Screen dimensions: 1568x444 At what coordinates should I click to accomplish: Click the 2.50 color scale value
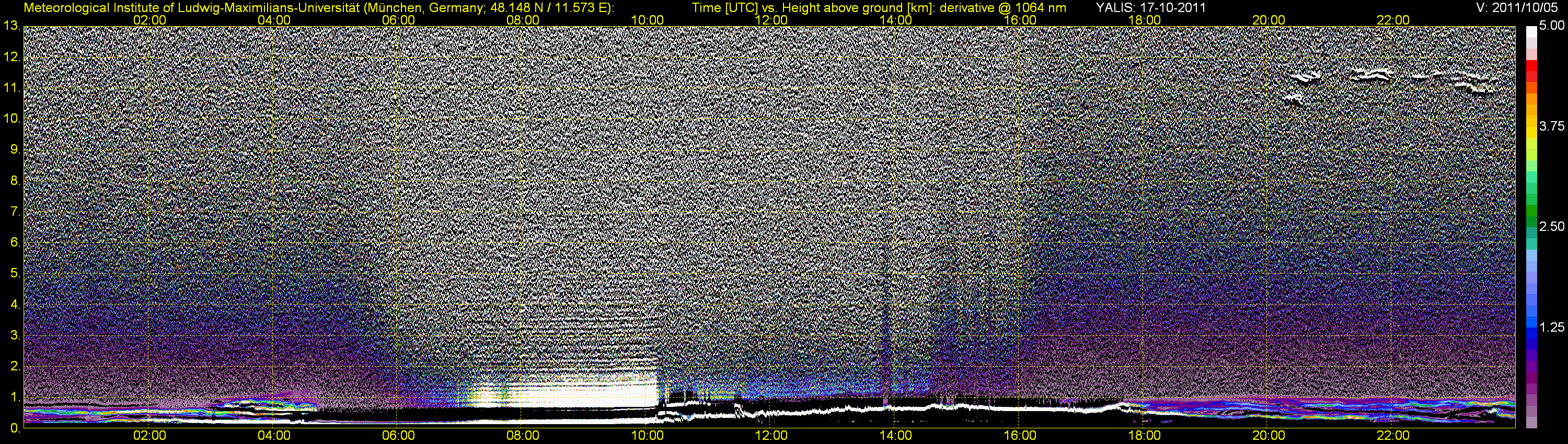coord(1552,227)
